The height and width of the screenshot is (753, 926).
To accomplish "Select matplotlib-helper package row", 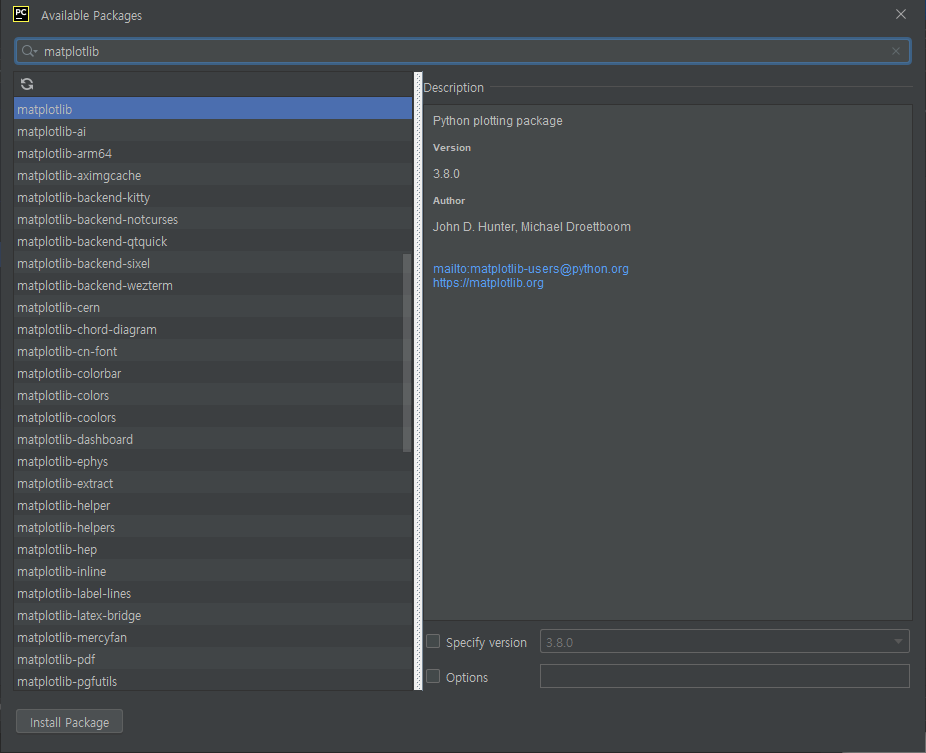I will click(x=213, y=506).
